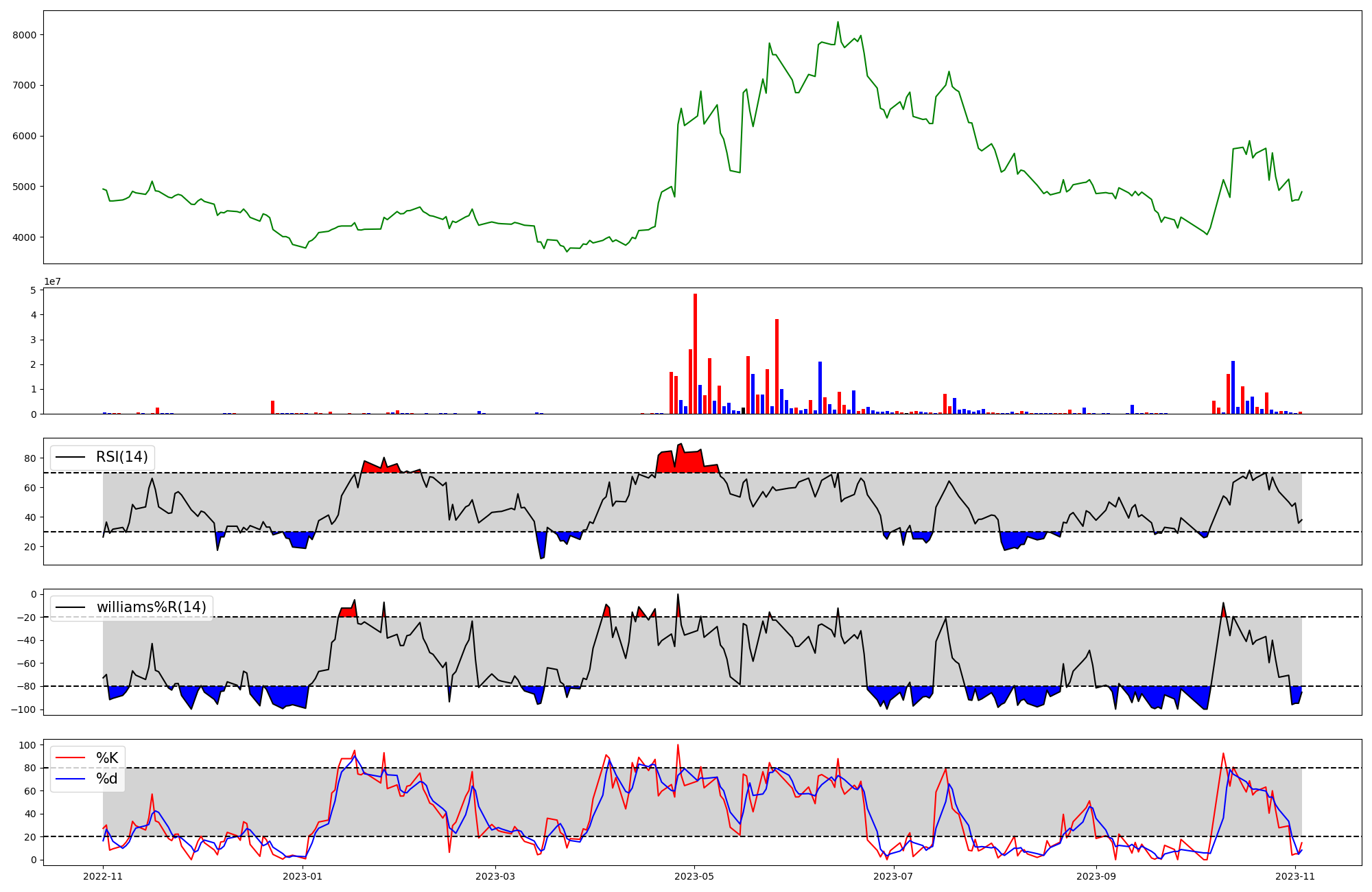
Task: Click the 2023-01 x-axis date label
Action: click(x=302, y=876)
